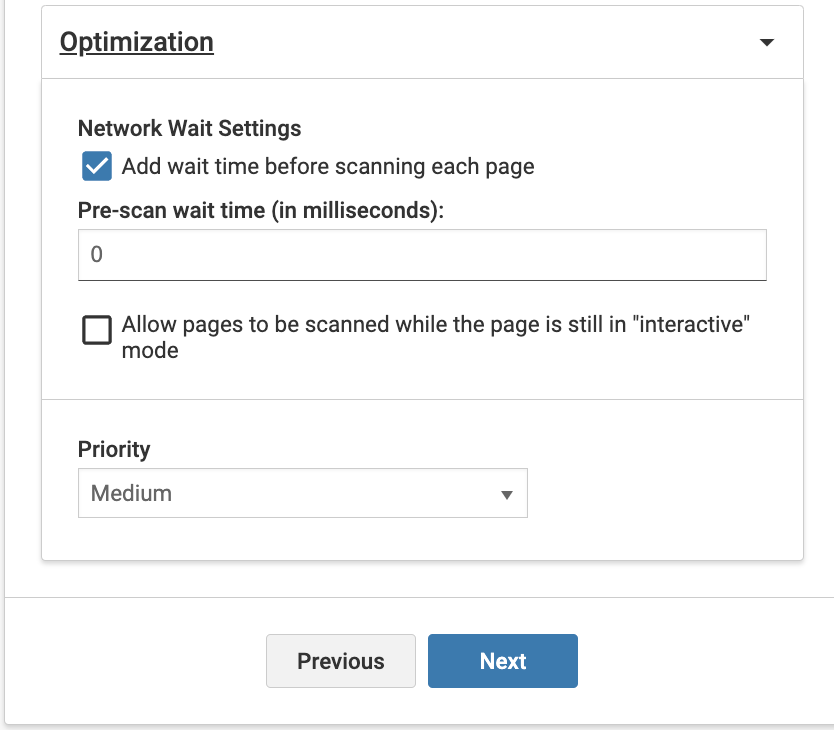Click the empty square box beside "Allow pages"
The height and width of the screenshot is (730, 834).
(97, 331)
